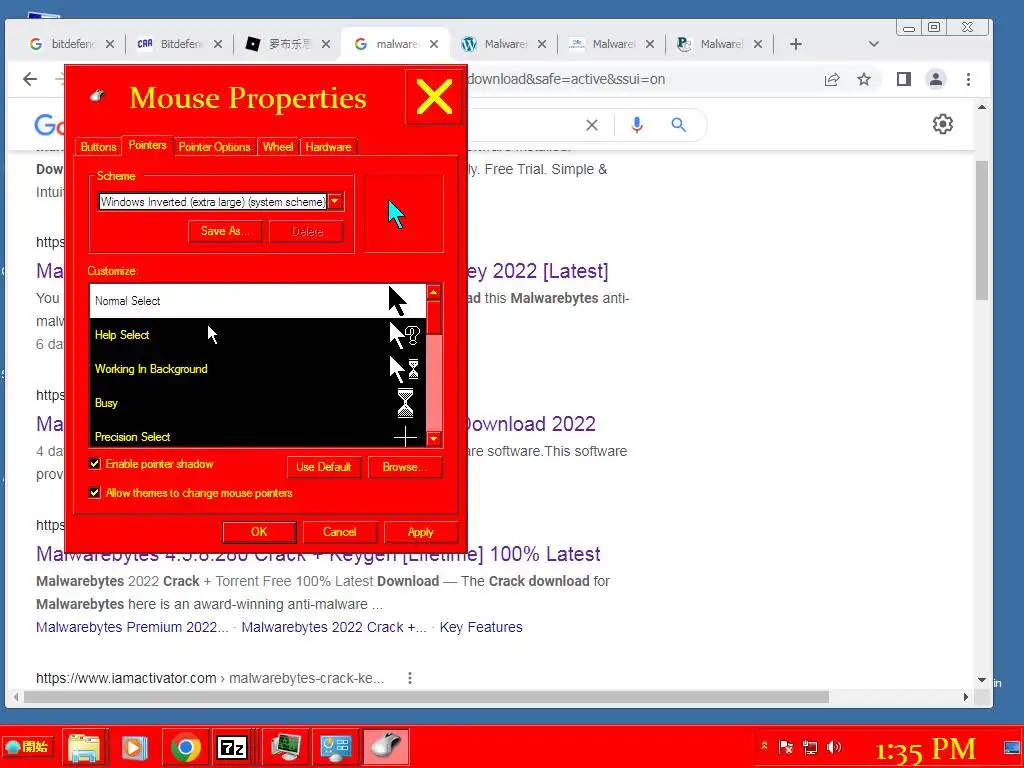Viewport: 1024px width, 768px height.
Task: Close the first bitdefender tab
Action: (x=110, y=44)
